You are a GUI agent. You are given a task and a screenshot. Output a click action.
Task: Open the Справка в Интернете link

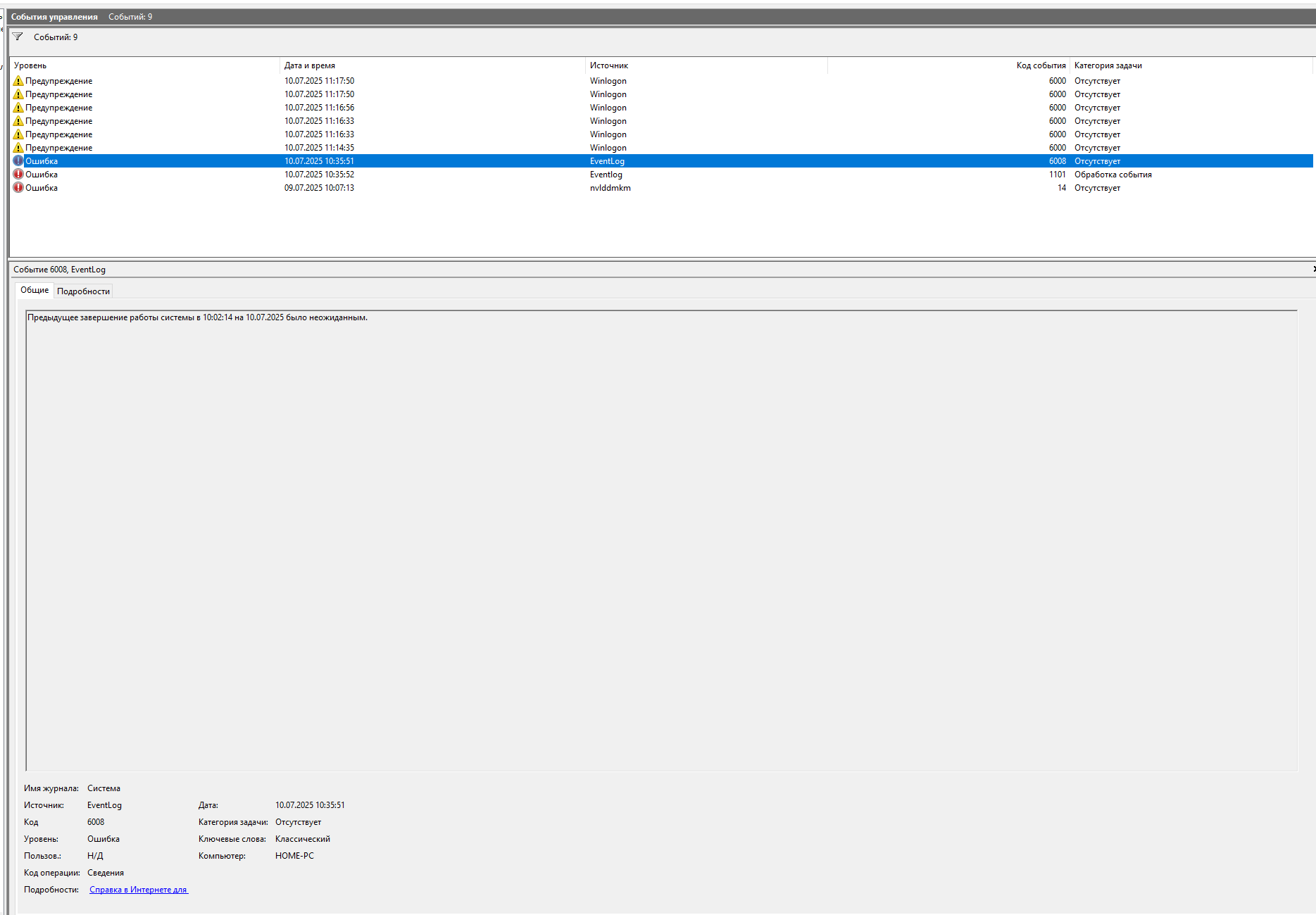(138, 890)
